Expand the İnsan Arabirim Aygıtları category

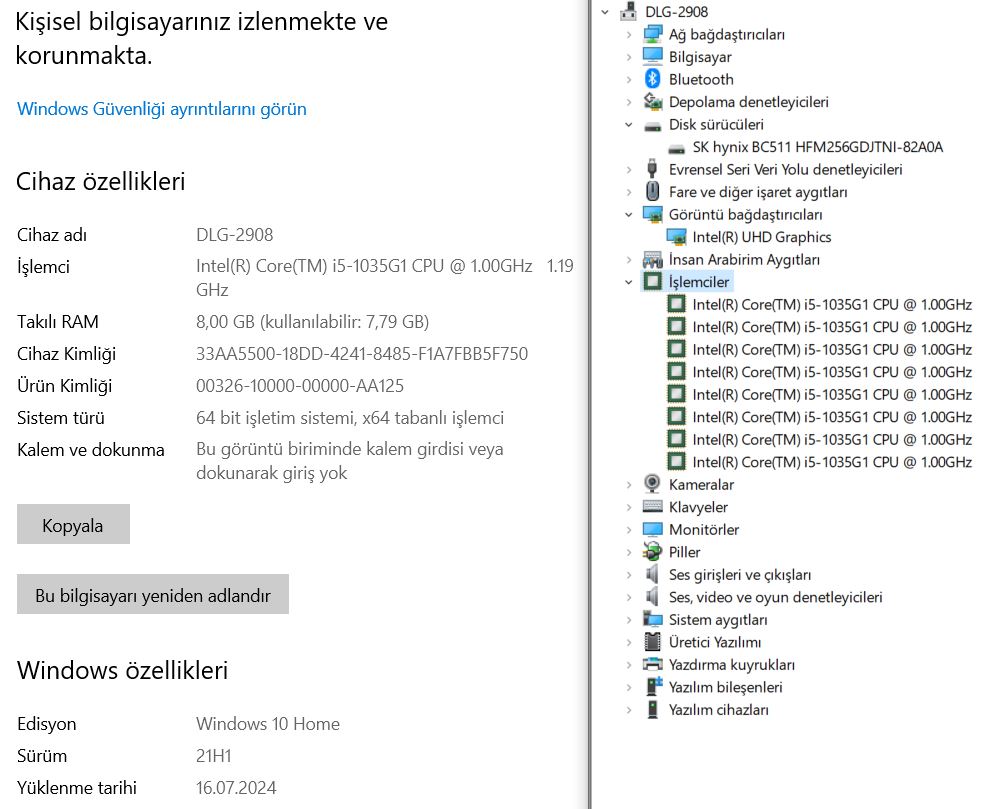pos(629,259)
